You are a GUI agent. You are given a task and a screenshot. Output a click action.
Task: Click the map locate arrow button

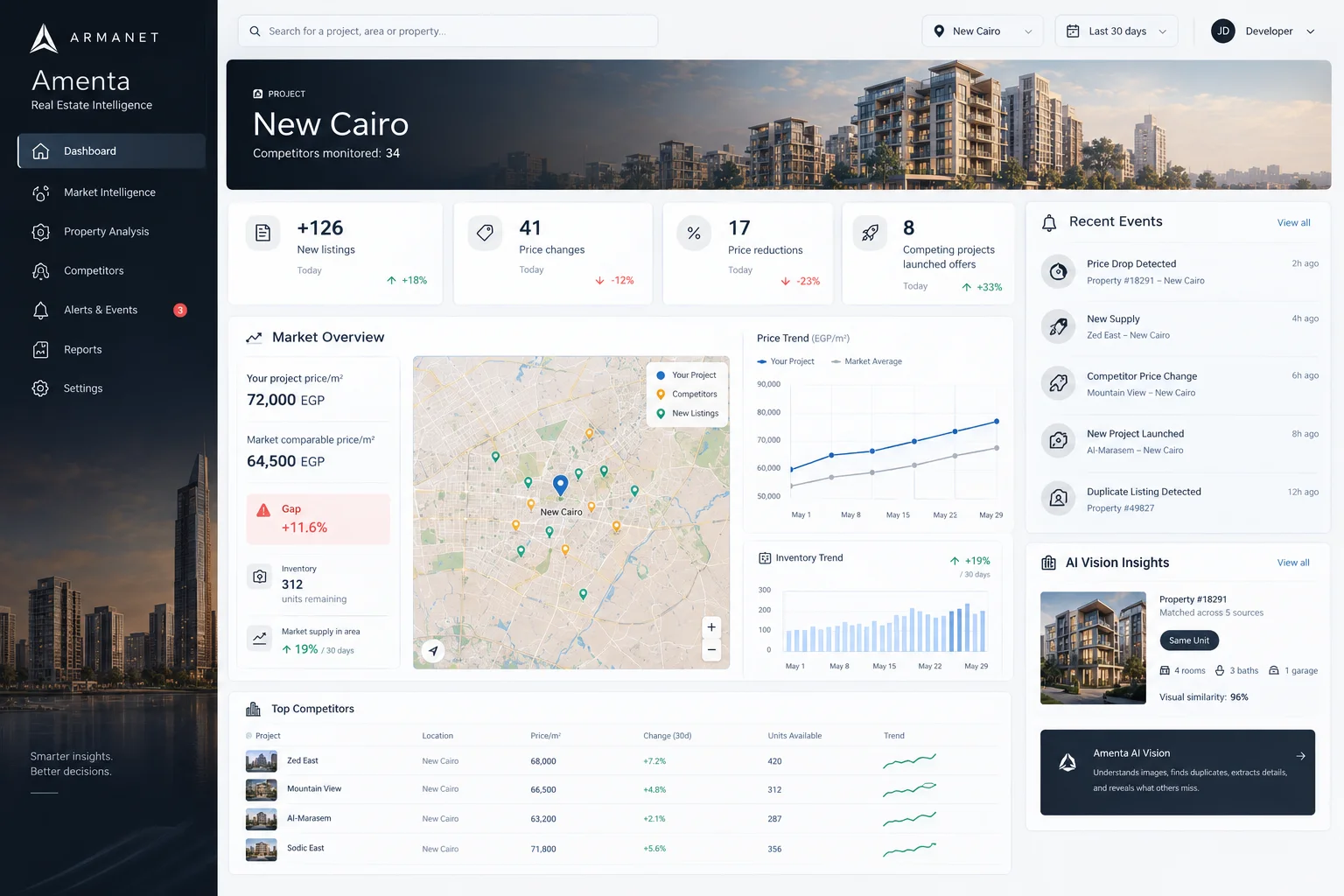pyautogui.click(x=433, y=651)
